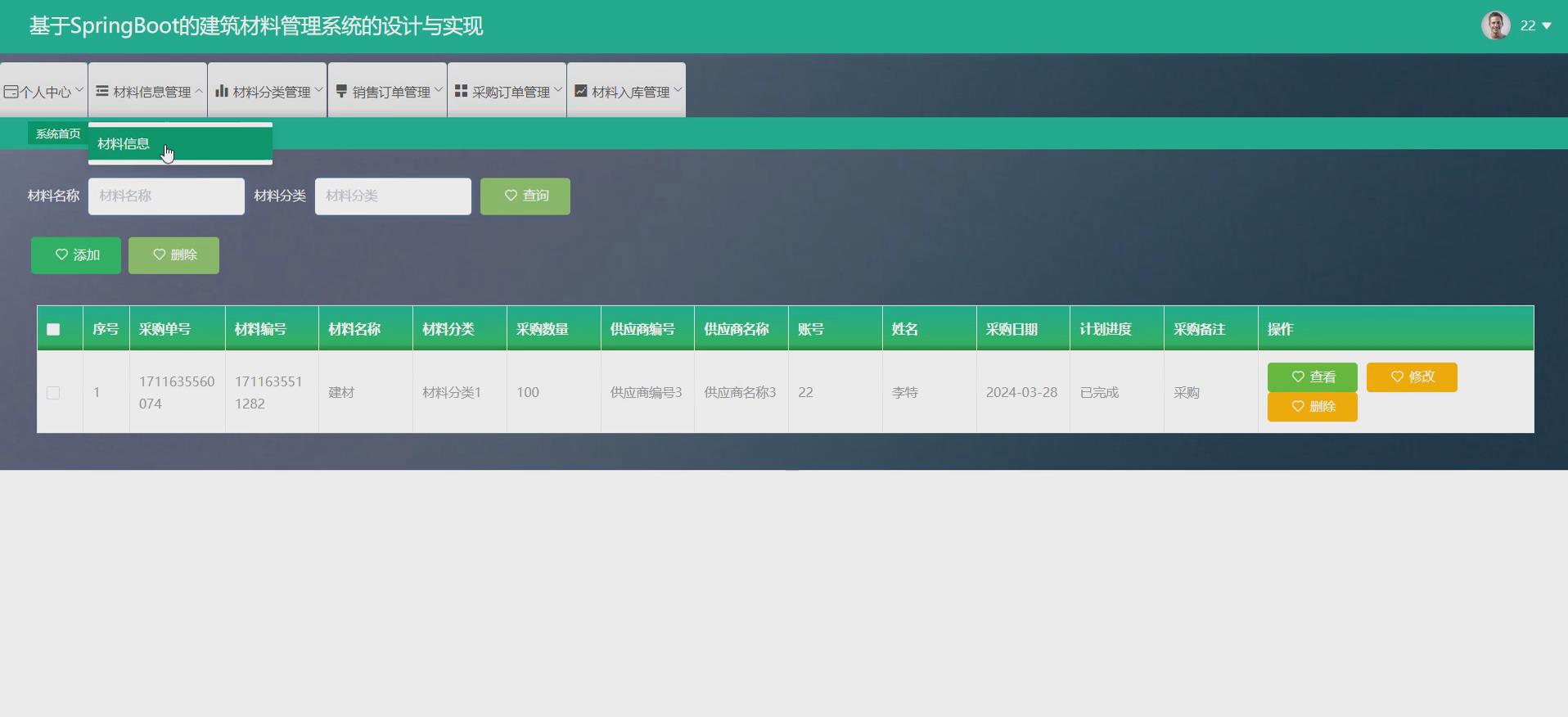Click the cell 1711635560074
This screenshot has height=717, width=1568.
[177, 393]
